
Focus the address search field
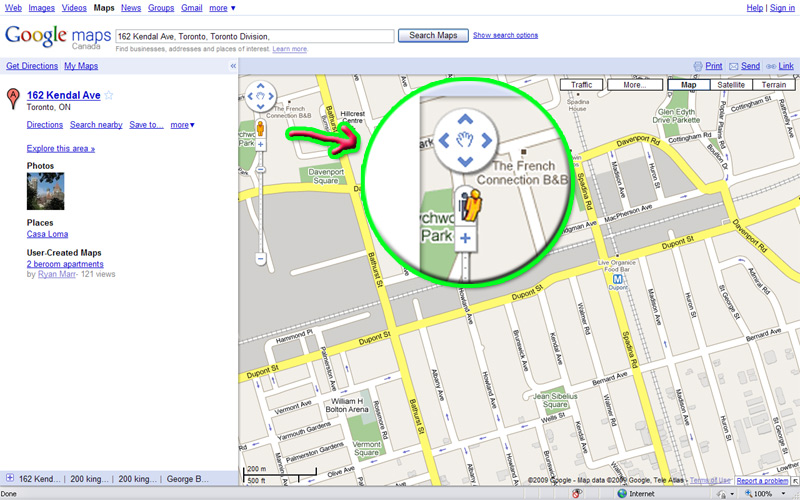[255, 36]
